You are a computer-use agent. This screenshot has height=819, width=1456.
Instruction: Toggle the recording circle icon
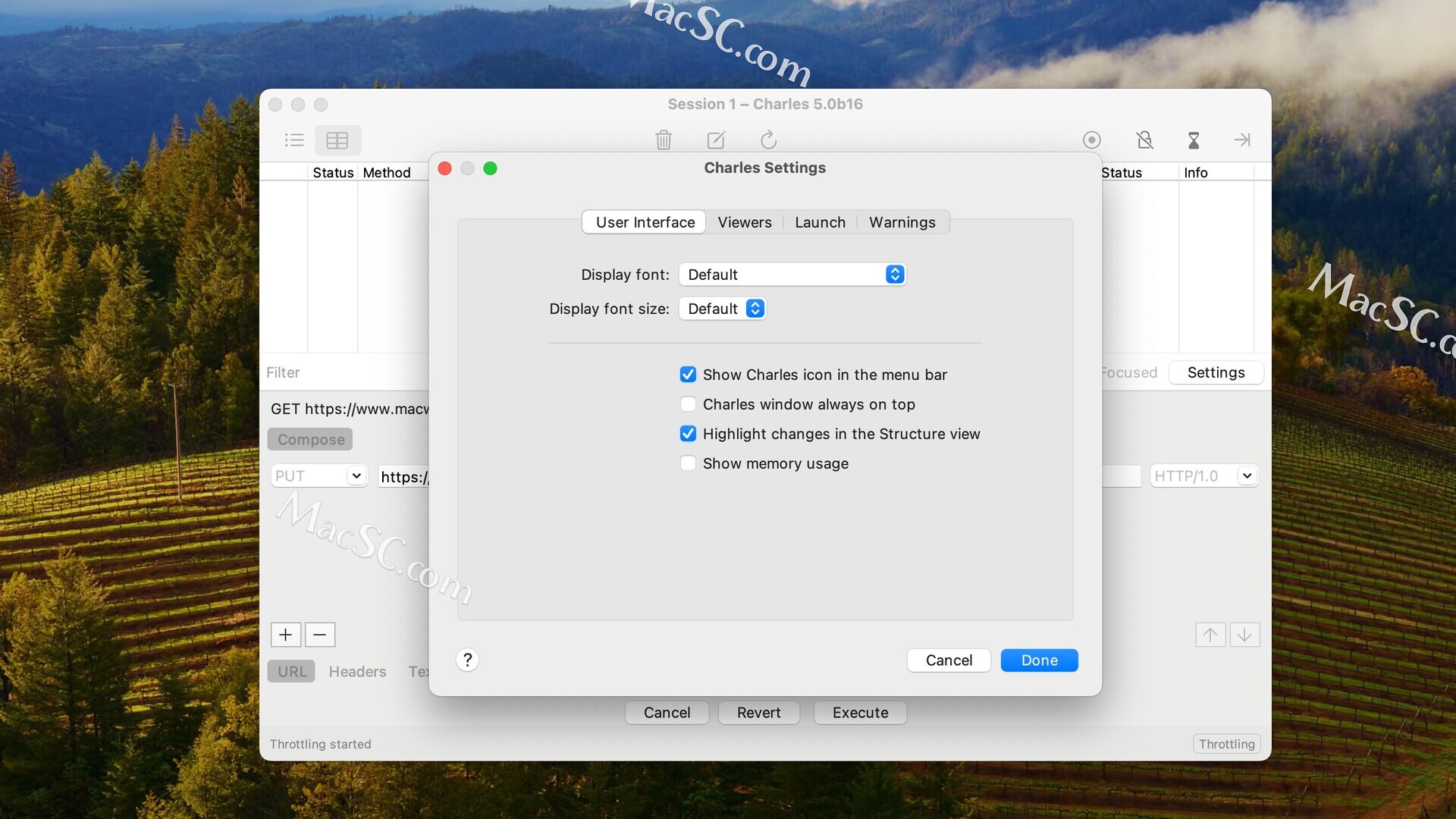tap(1092, 140)
